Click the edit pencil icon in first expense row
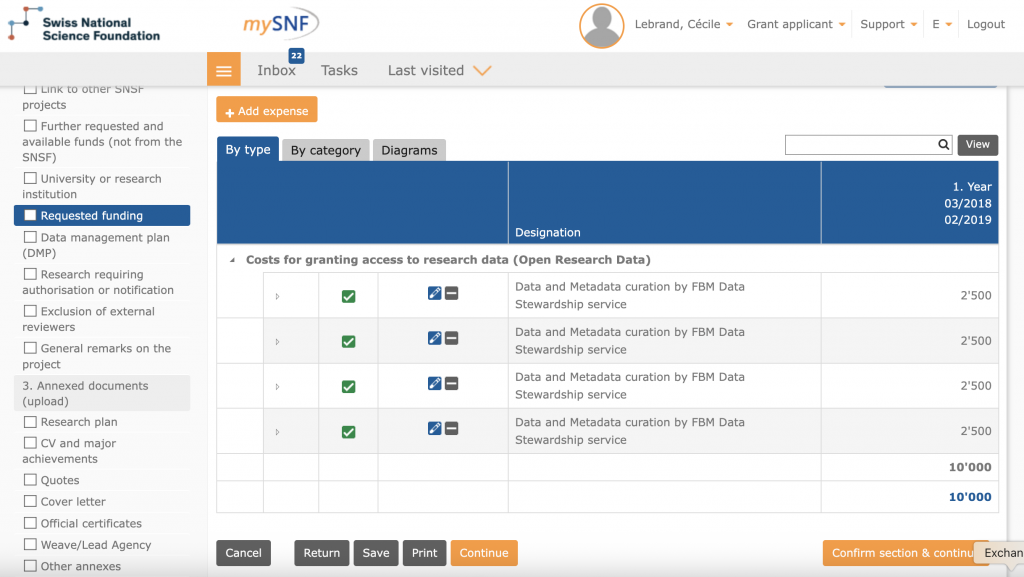1024x577 pixels. [434, 293]
